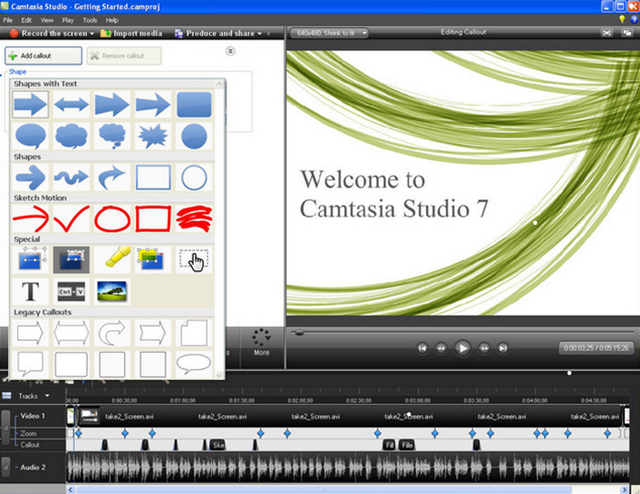The width and height of the screenshot is (640, 494).
Task: Click Import media button
Action: (131, 33)
